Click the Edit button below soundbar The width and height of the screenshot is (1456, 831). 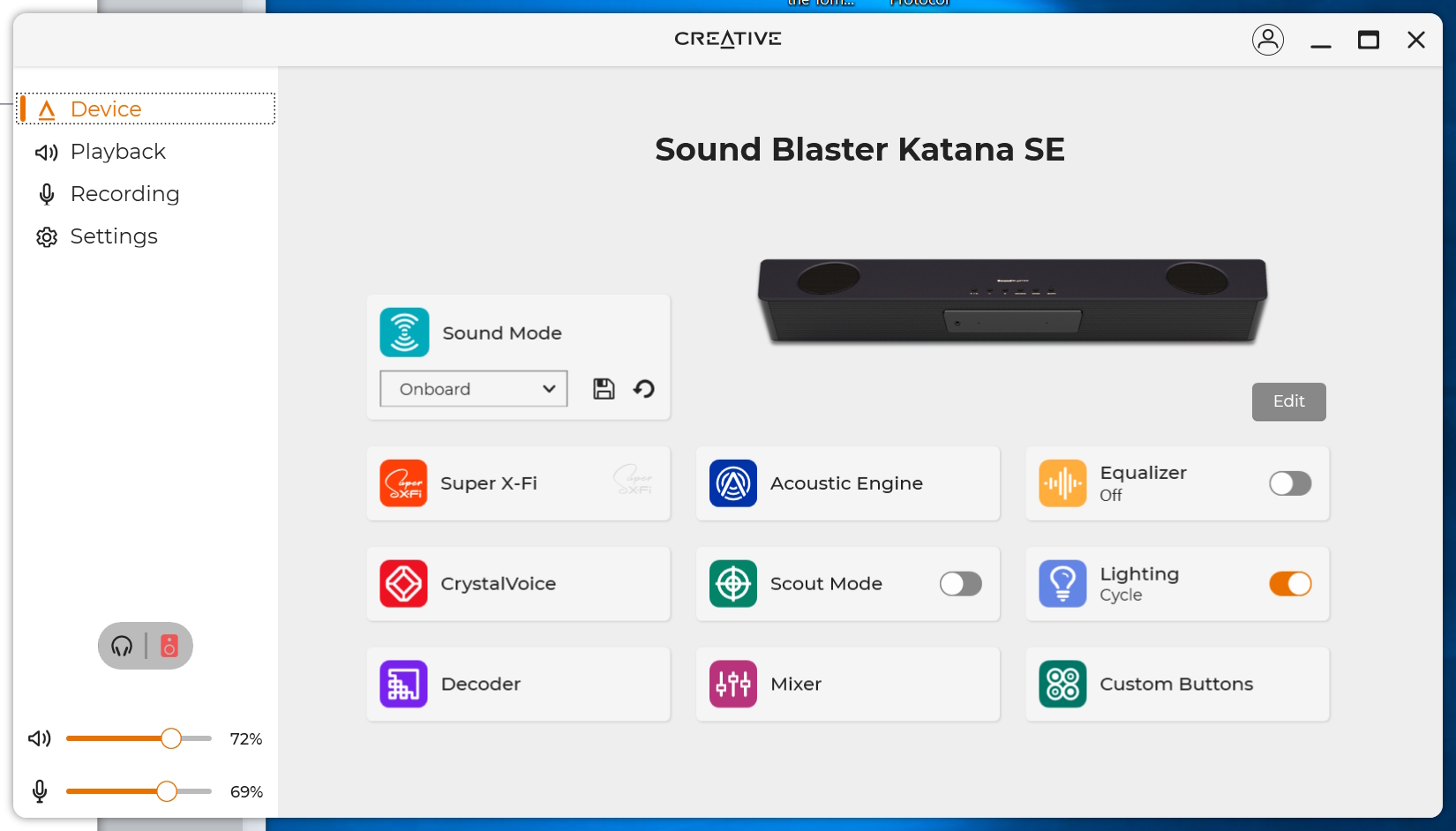click(1288, 401)
